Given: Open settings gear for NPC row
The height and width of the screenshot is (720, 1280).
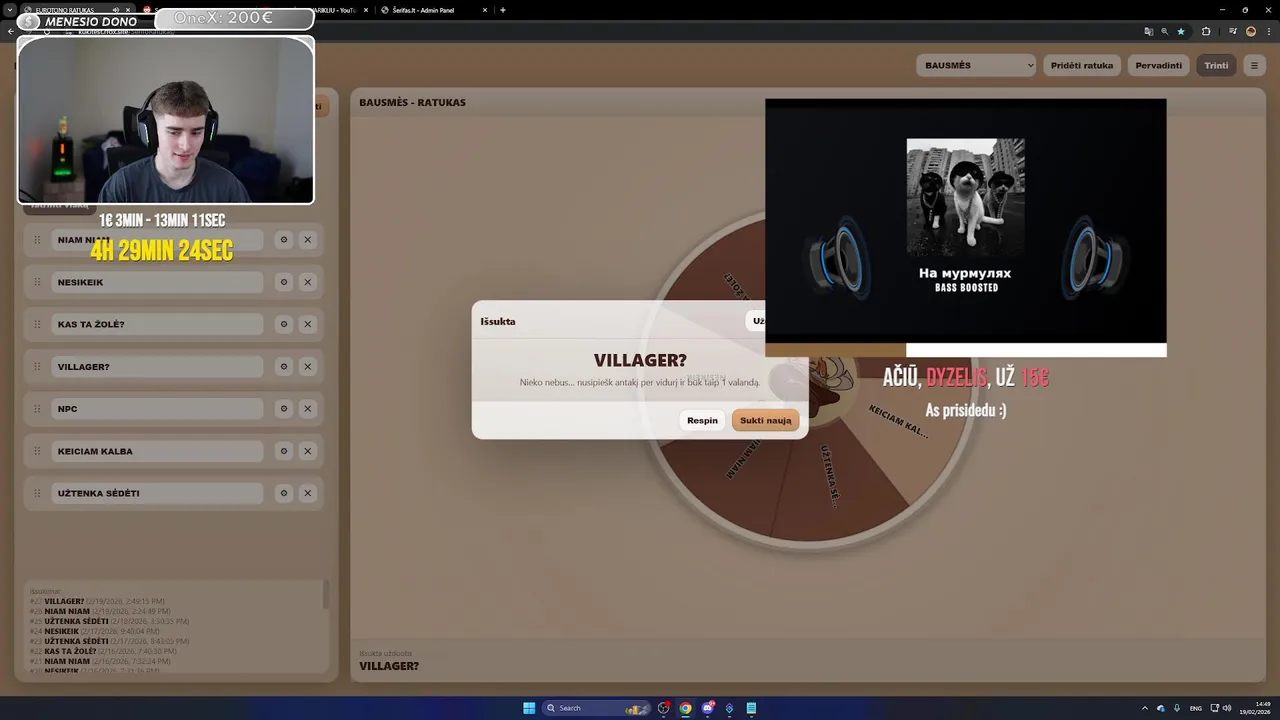Looking at the screenshot, I should [x=284, y=409].
